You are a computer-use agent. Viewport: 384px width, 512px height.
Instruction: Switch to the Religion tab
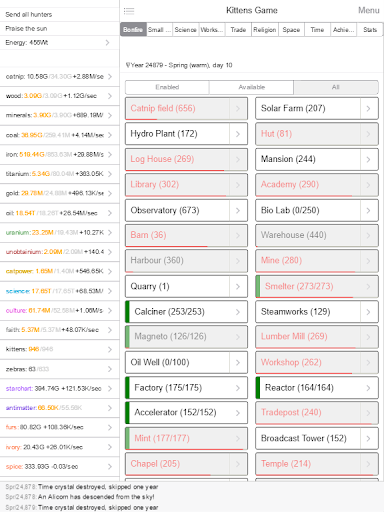click(265, 30)
